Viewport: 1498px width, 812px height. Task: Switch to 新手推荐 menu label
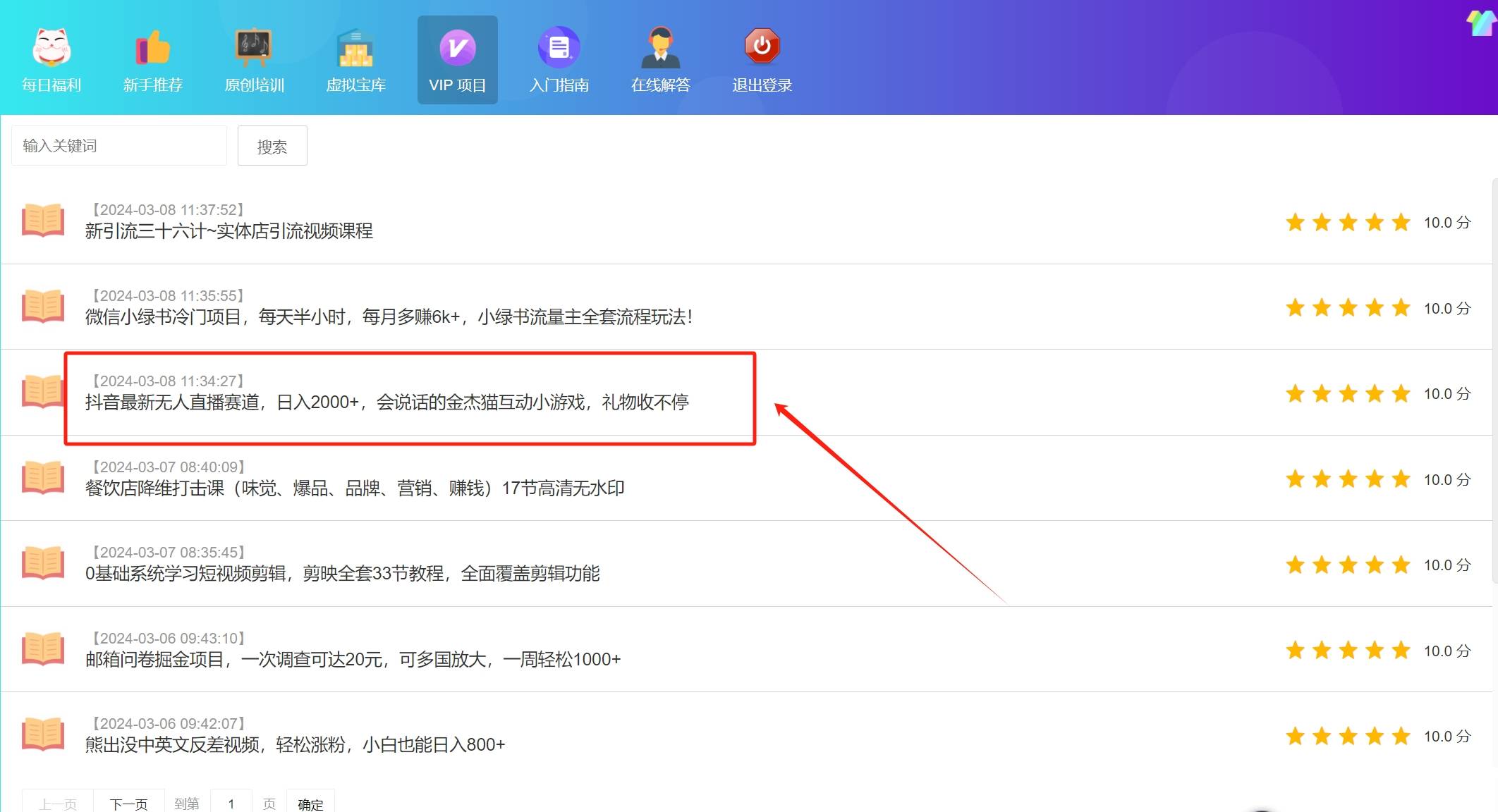pos(153,85)
